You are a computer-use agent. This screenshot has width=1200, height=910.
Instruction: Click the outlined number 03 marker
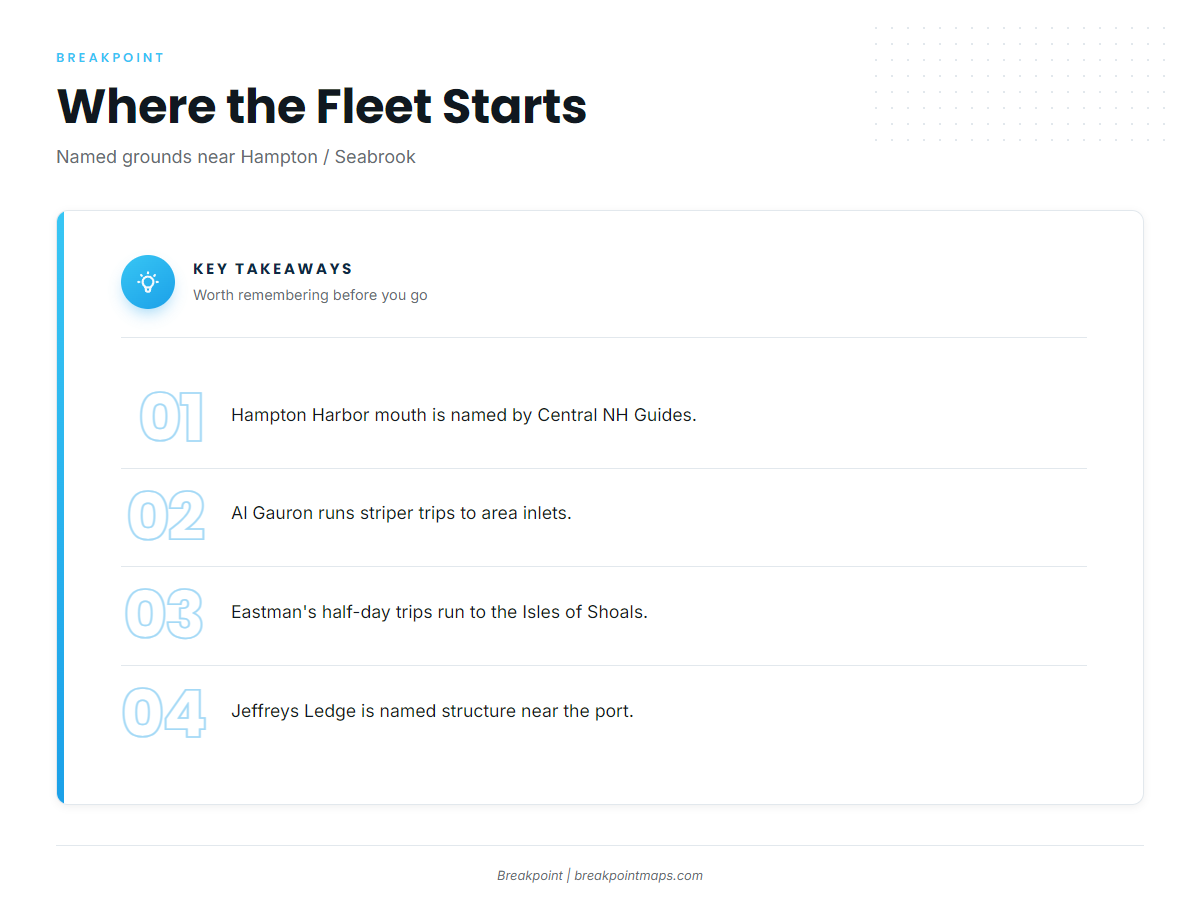pos(164,614)
